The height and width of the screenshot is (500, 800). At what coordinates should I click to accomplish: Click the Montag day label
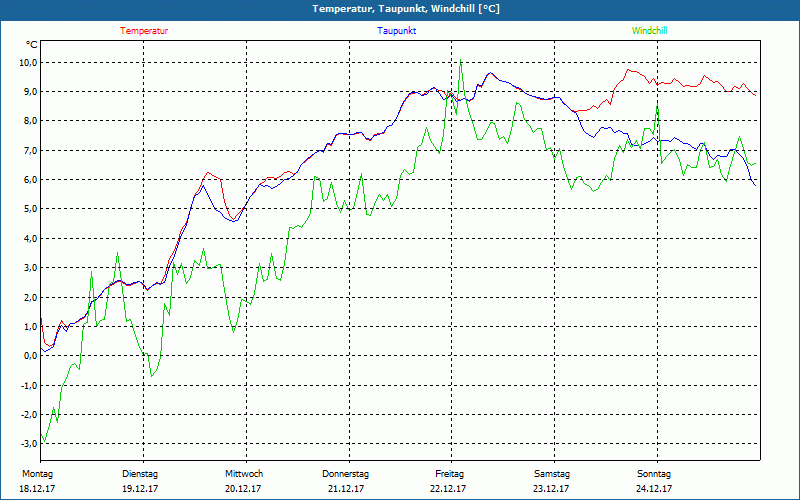[x=37, y=474]
